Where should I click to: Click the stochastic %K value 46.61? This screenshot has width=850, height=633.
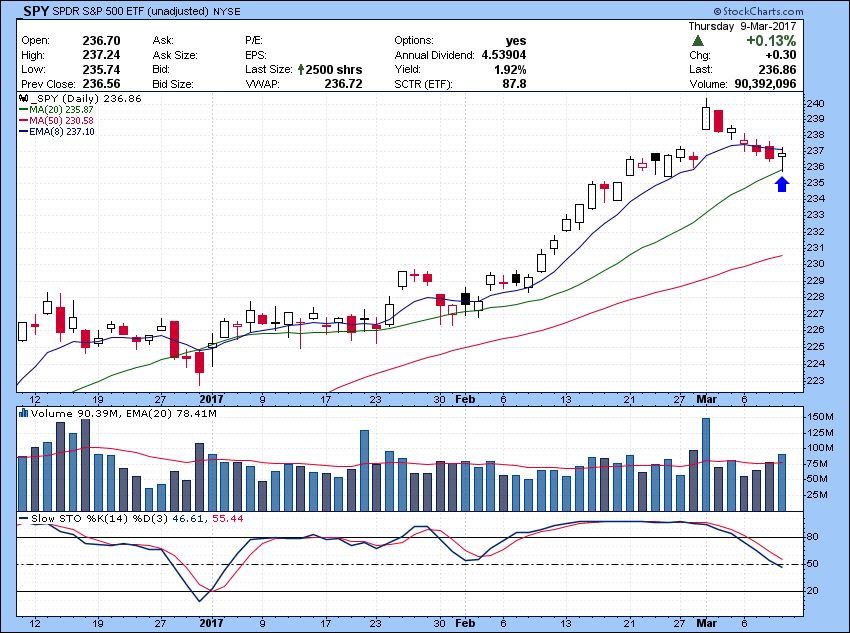tap(189, 519)
